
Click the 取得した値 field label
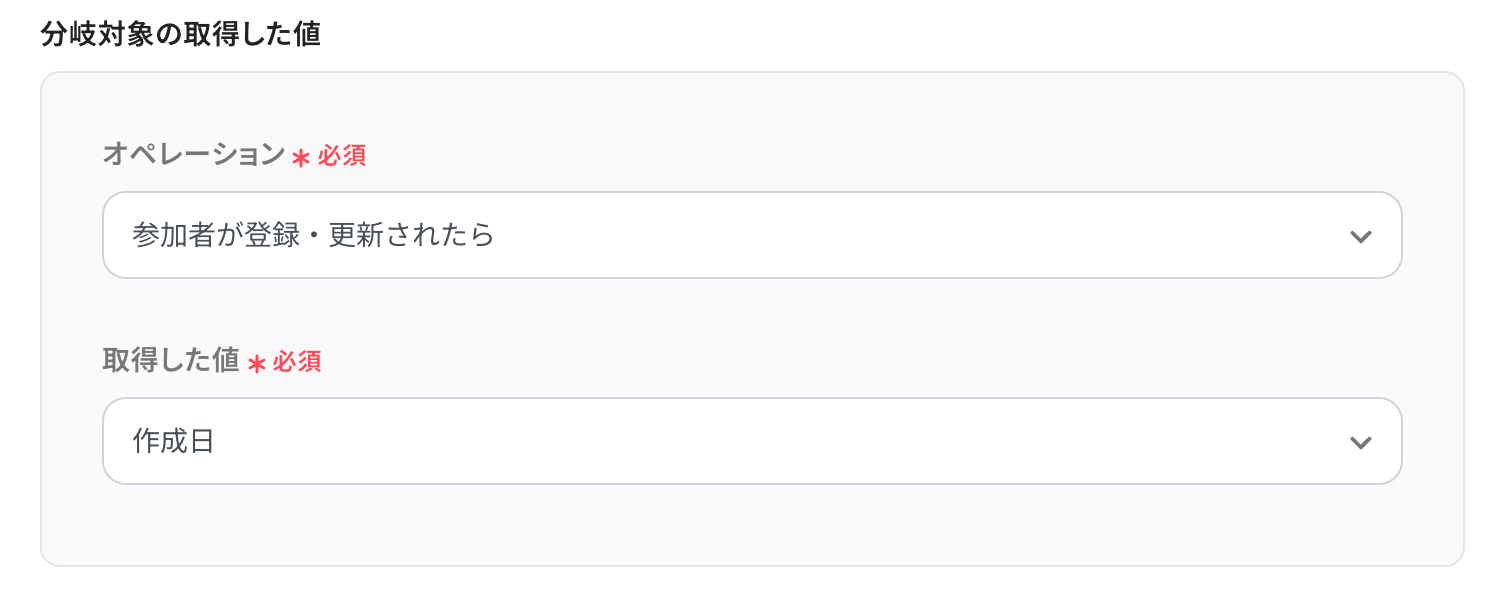pyautogui.click(x=171, y=361)
